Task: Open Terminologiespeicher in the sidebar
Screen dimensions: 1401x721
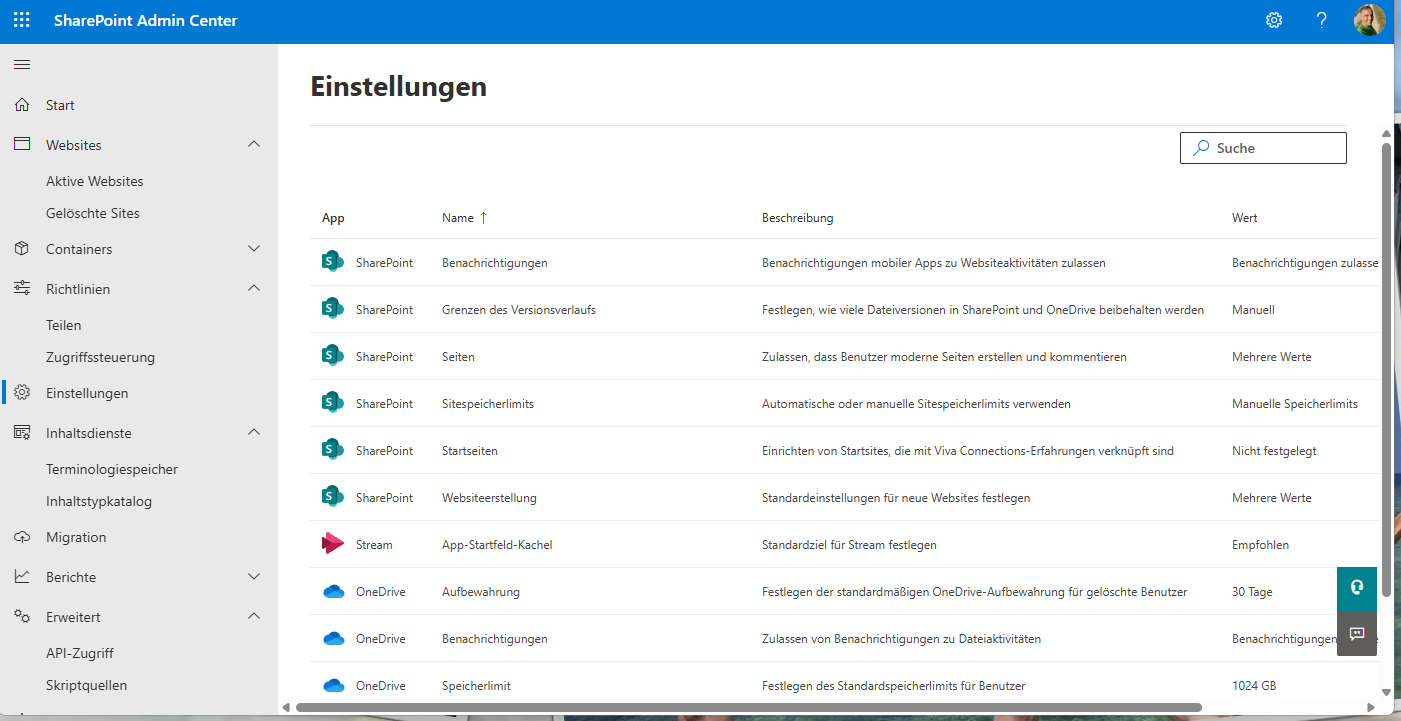Action: tap(112, 469)
